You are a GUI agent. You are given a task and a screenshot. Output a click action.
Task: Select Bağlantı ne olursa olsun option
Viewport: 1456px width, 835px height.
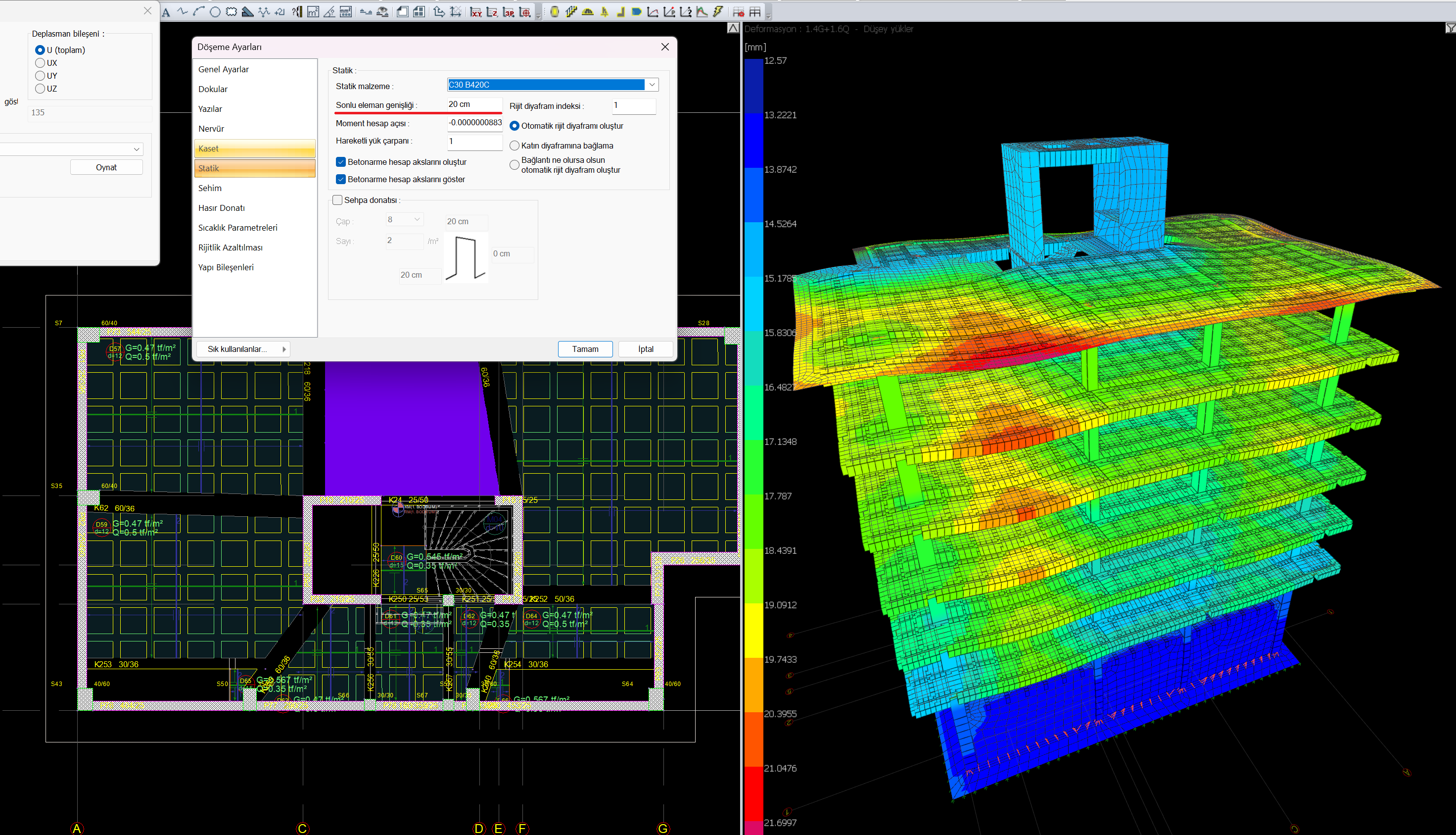pyautogui.click(x=514, y=165)
